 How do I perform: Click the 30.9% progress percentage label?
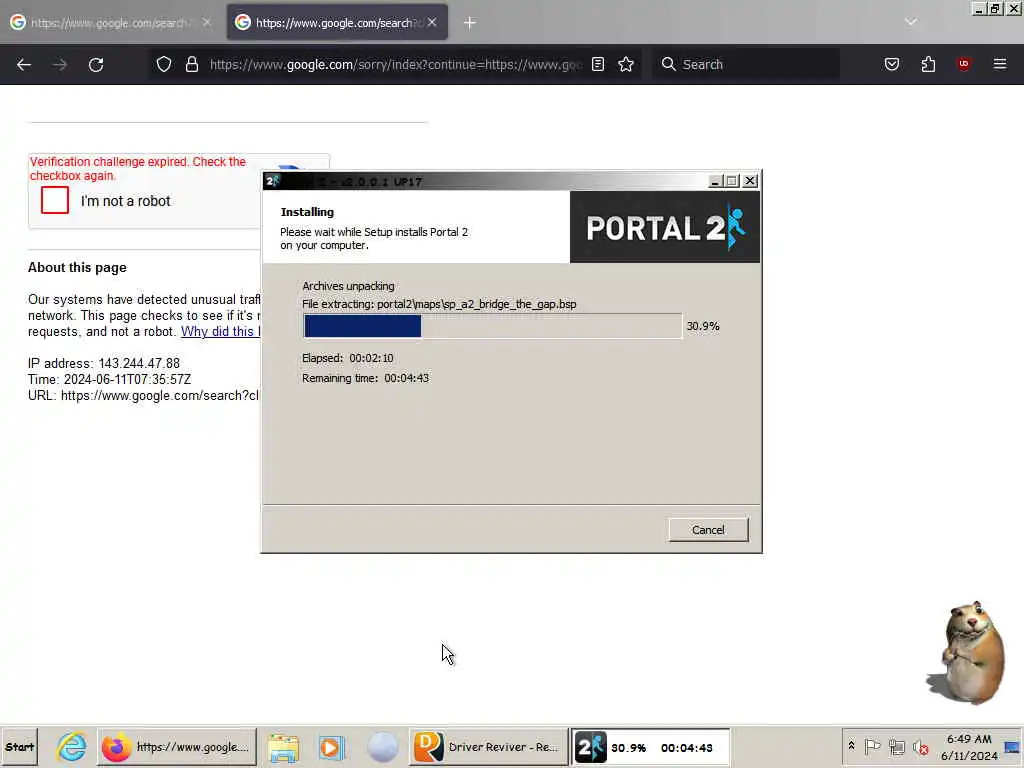[703, 326]
